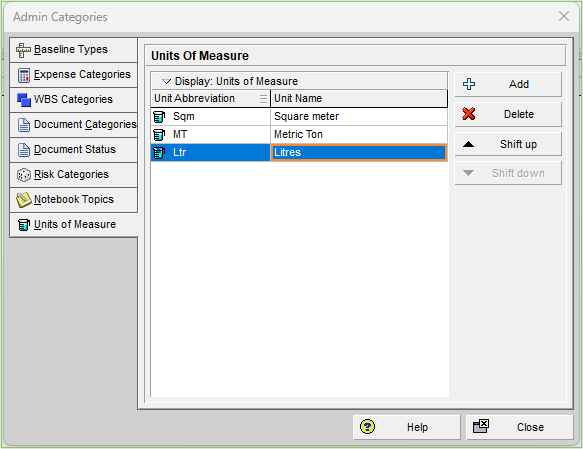The image size is (583, 449).
Task: Click the Square meter name cell
Action: tap(359, 117)
